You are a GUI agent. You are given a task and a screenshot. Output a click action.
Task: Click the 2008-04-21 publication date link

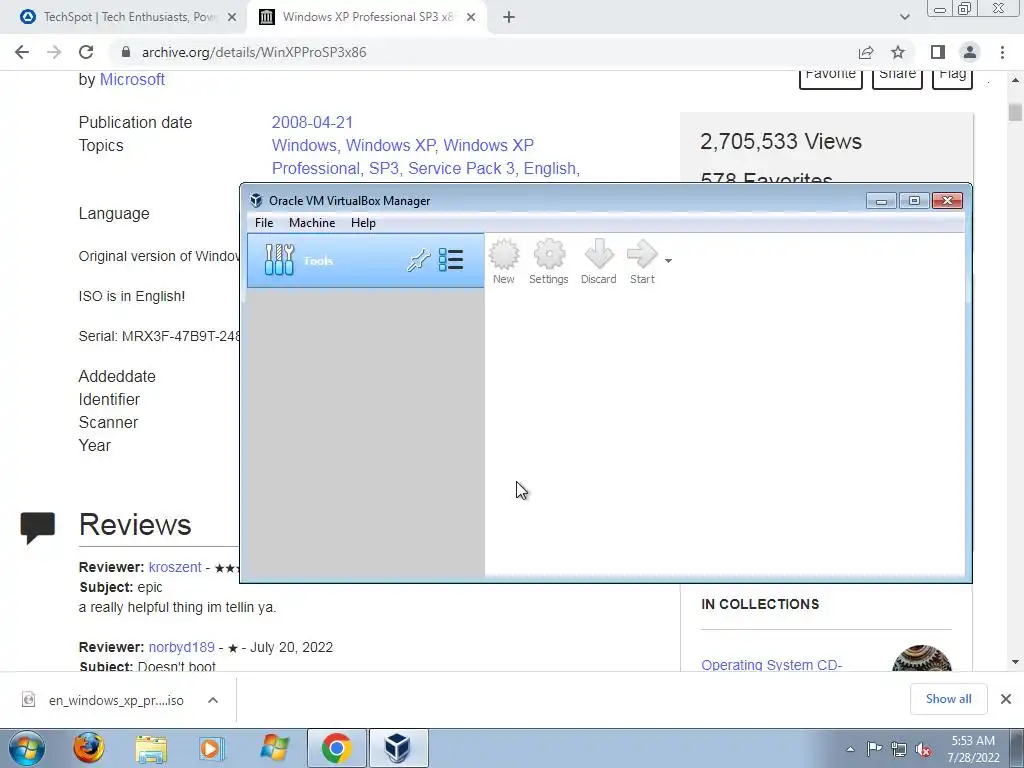point(312,122)
